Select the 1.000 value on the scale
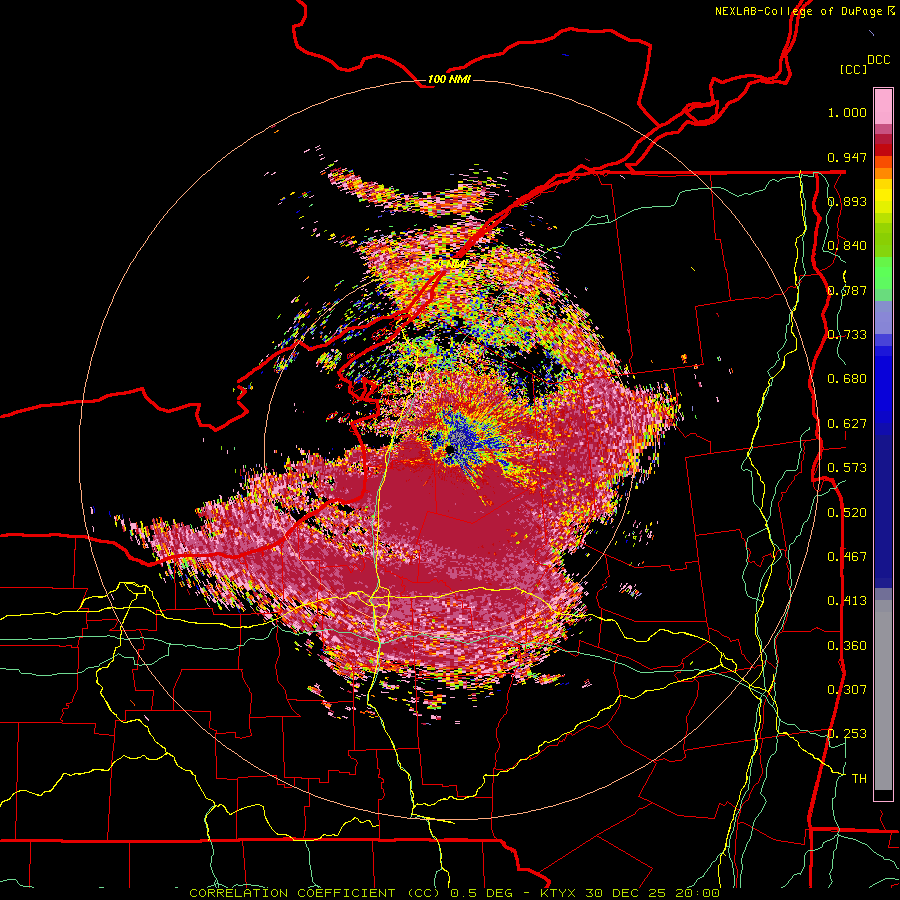This screenshot has width=900, height=900. tap(847, 112)
